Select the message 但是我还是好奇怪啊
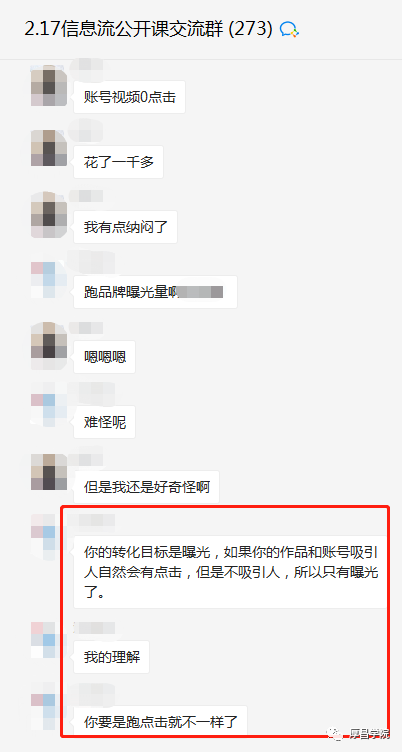 (147, 487)
